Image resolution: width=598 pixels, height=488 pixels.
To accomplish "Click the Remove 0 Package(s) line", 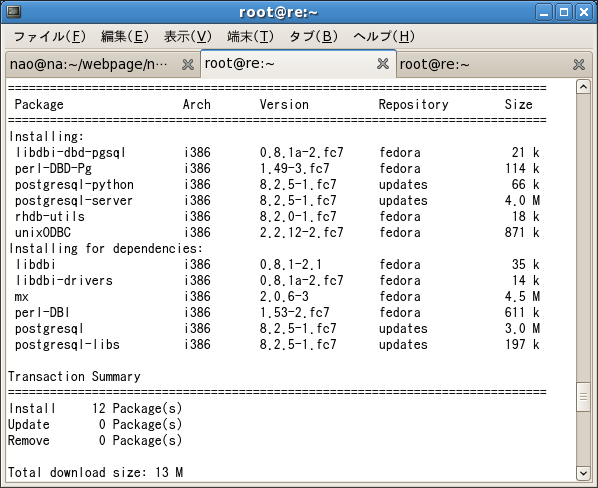I will pyautogui.click(x=95, y=441).
